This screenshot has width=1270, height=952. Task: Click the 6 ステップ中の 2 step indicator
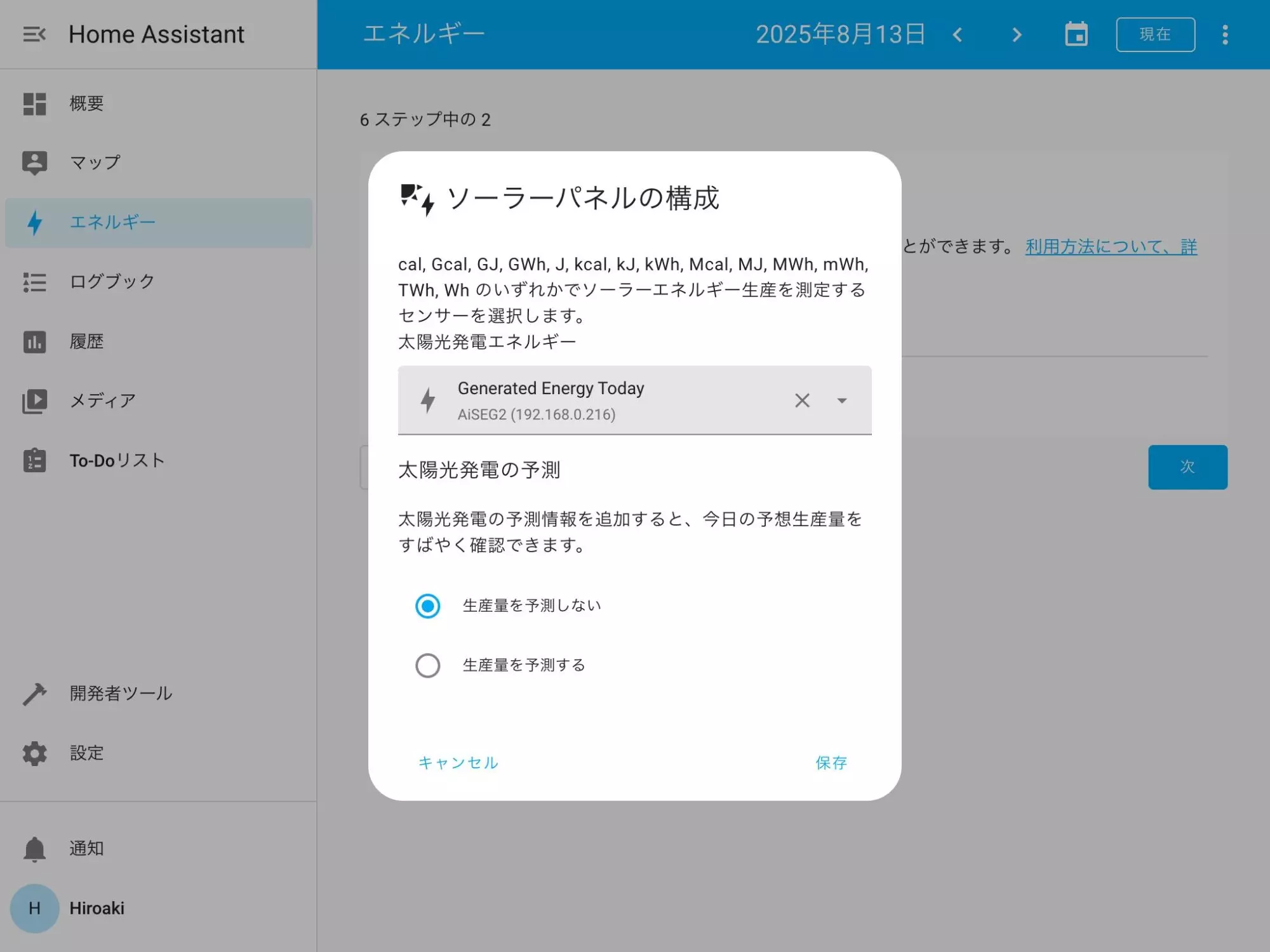point(425,119)
